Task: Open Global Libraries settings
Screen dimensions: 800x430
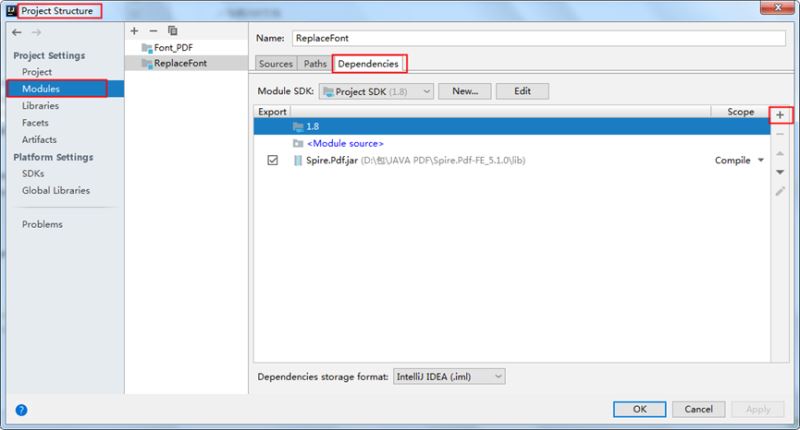Action: pos(56,190)
